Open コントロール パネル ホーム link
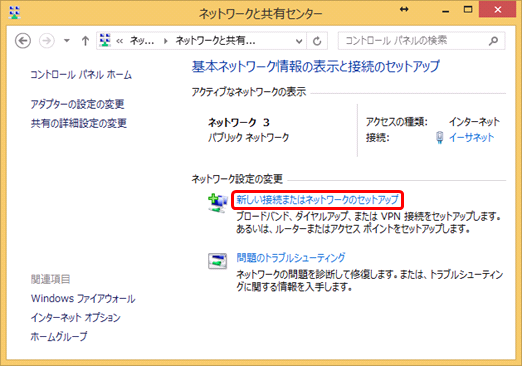This screenshot has width=522, height=366. click(x=81, y=75)
